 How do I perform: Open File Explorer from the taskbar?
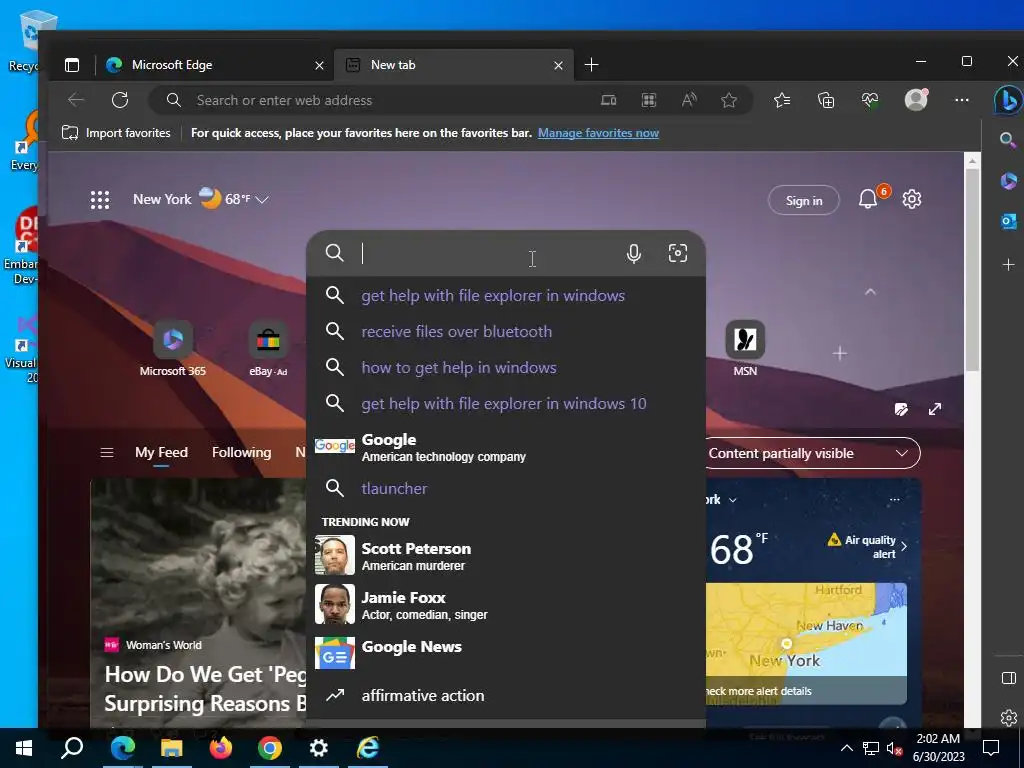pos(172,748)
